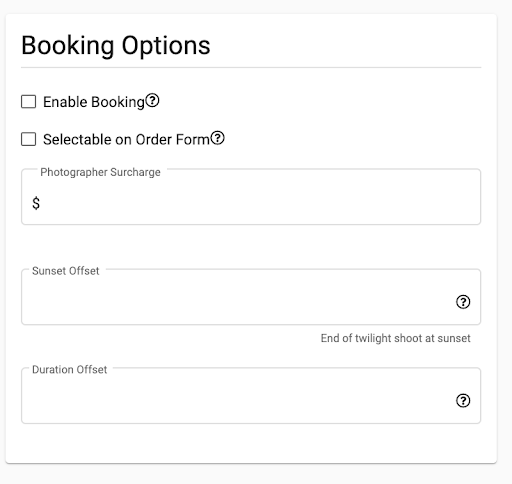Tick the Enable Booking checkbox
The width and height of the screenshot is (512, 484).
tap(29, 102)
